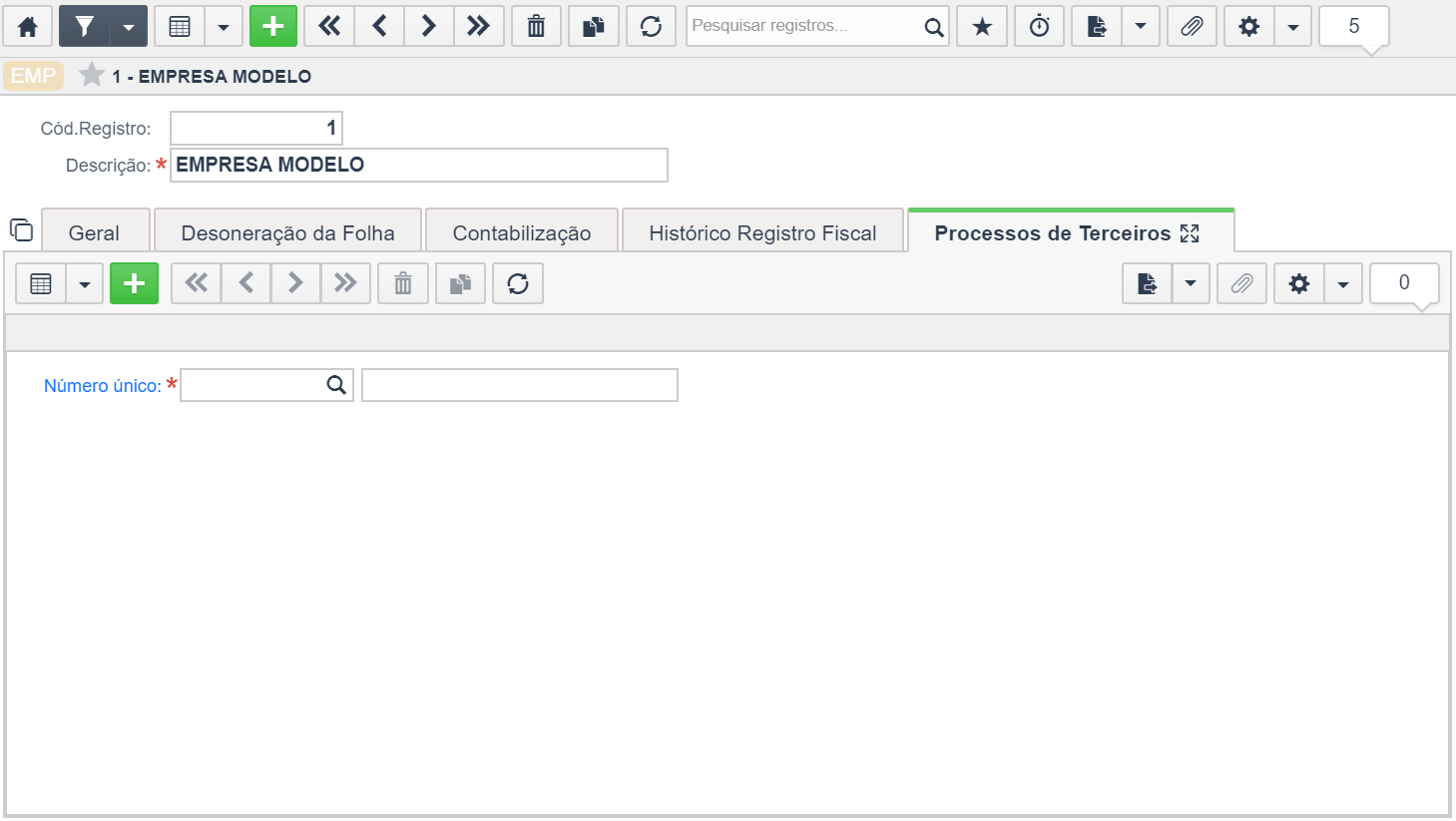Switch to grid view in top toolbar
1456x821 pixels.
tap(180, 27)
